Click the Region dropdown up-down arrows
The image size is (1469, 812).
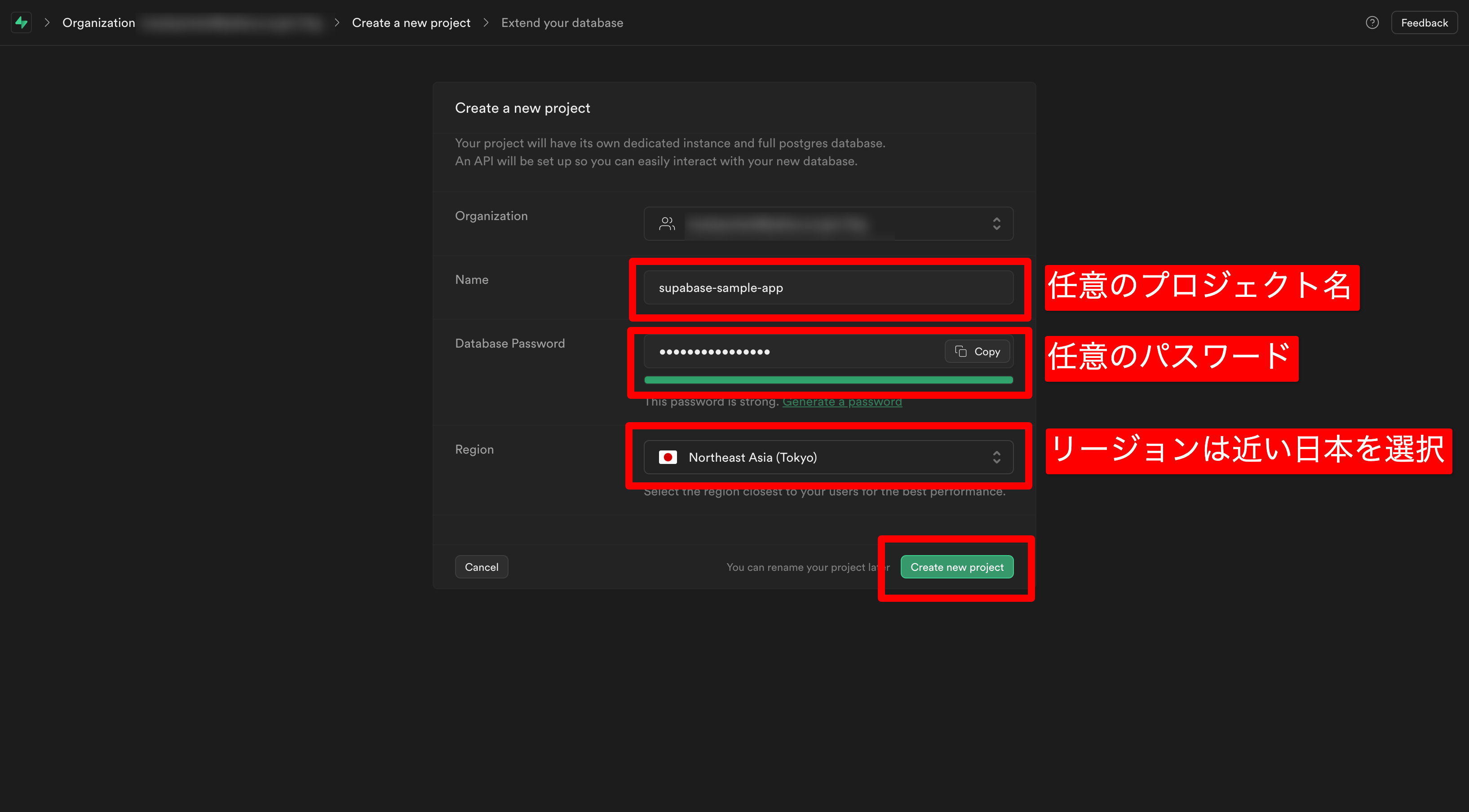click(x=996, y=457)
